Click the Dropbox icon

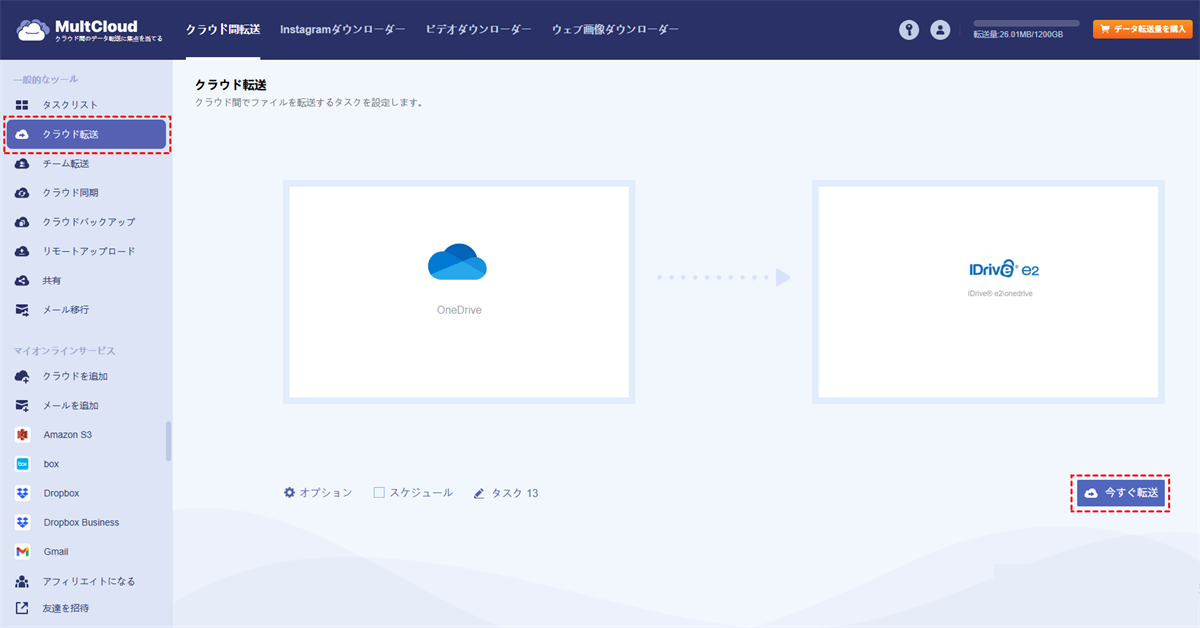(x=22, y=493)
